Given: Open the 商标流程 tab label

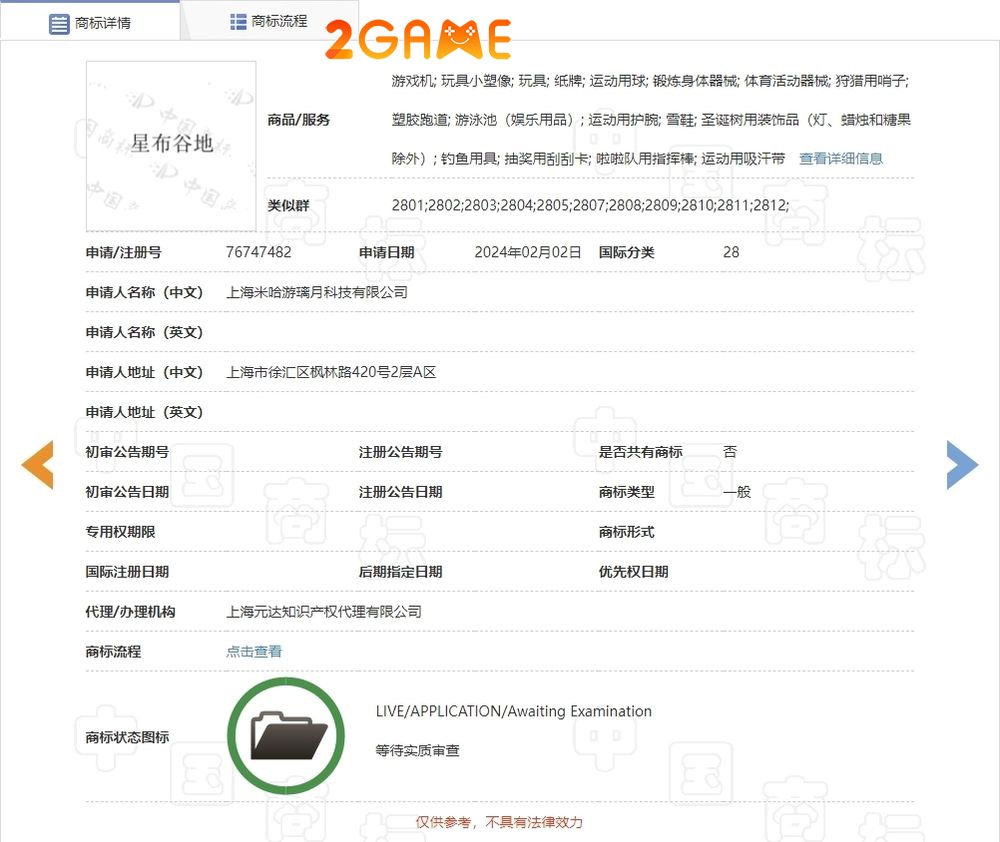Looking at the screenshot, I should point(279,21).
